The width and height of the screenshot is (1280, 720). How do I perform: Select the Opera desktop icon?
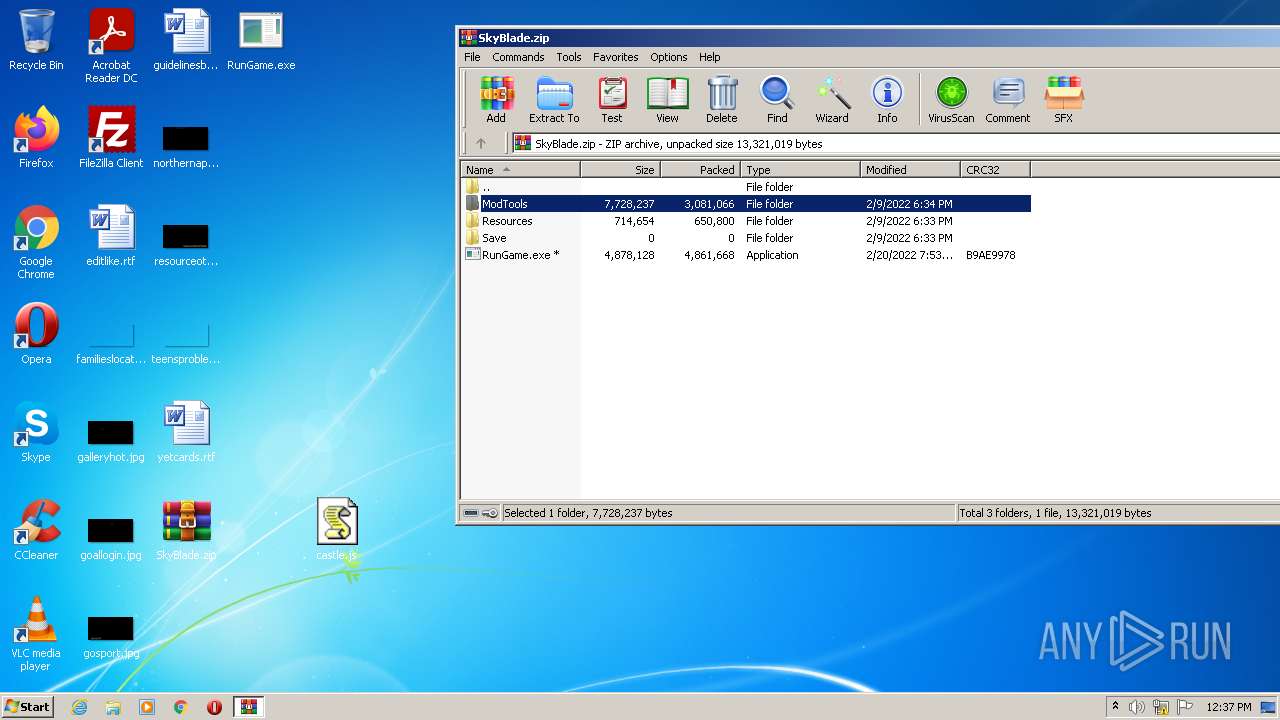(36, 334)
